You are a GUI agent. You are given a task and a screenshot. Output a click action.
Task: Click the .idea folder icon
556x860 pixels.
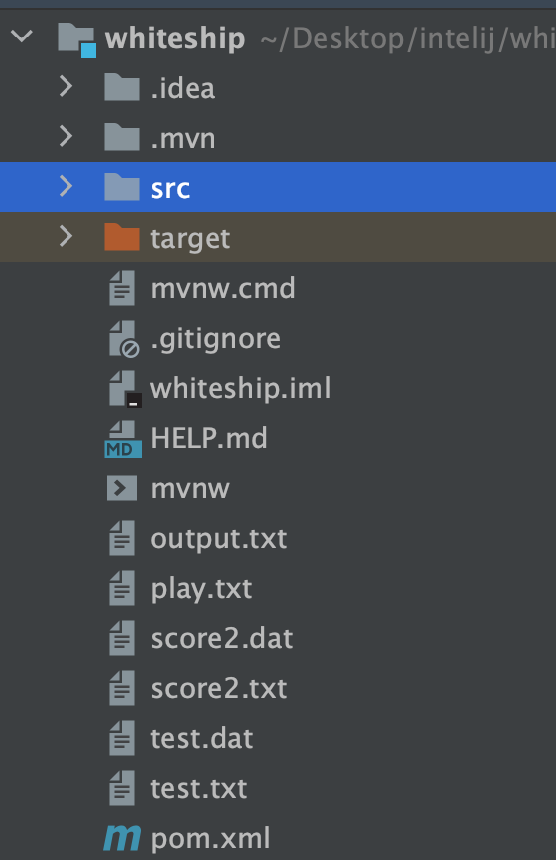click(x=122, y=87)
